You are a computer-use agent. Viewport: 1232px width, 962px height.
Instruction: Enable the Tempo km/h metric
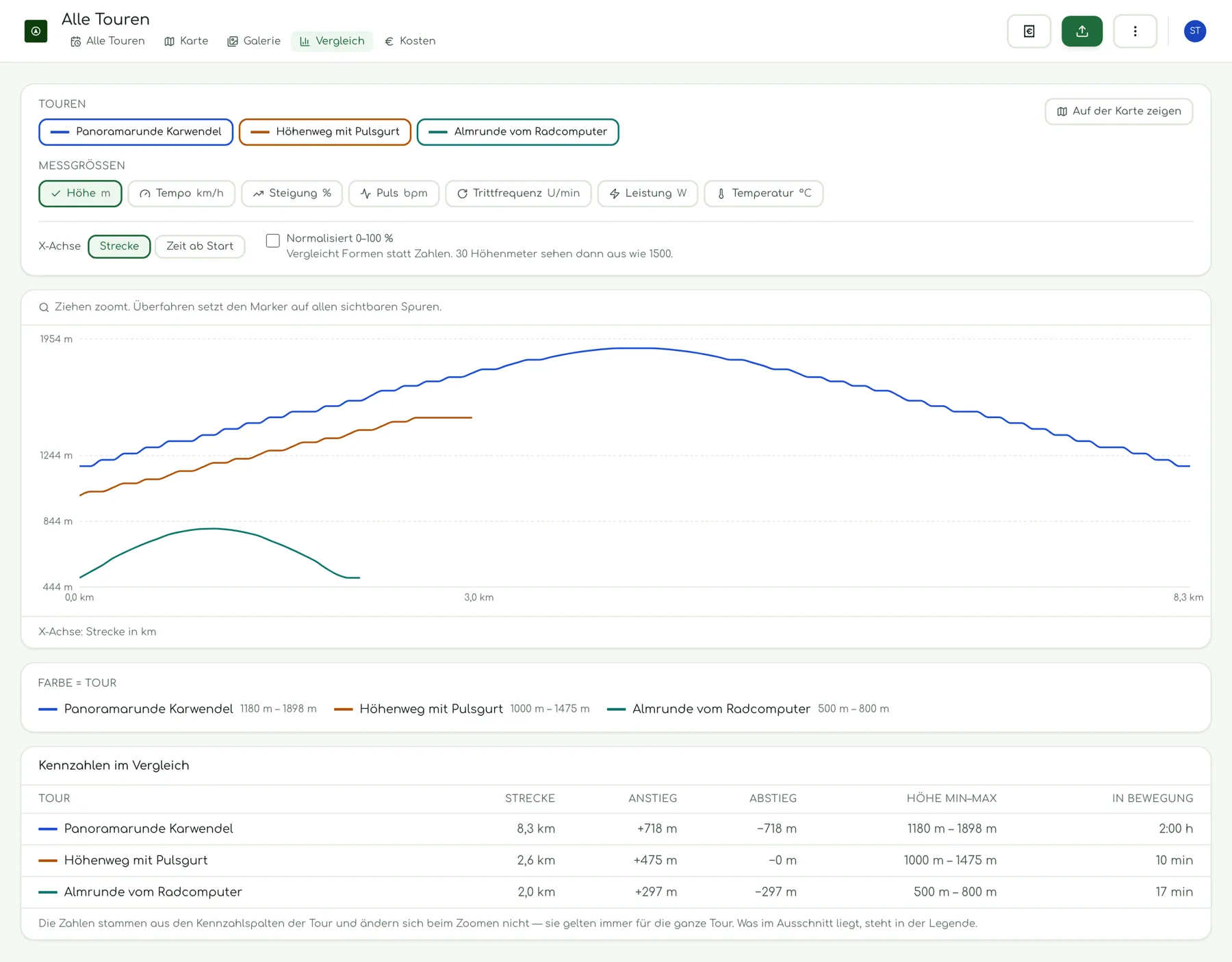pyautogui.click(x=181, y=193)
